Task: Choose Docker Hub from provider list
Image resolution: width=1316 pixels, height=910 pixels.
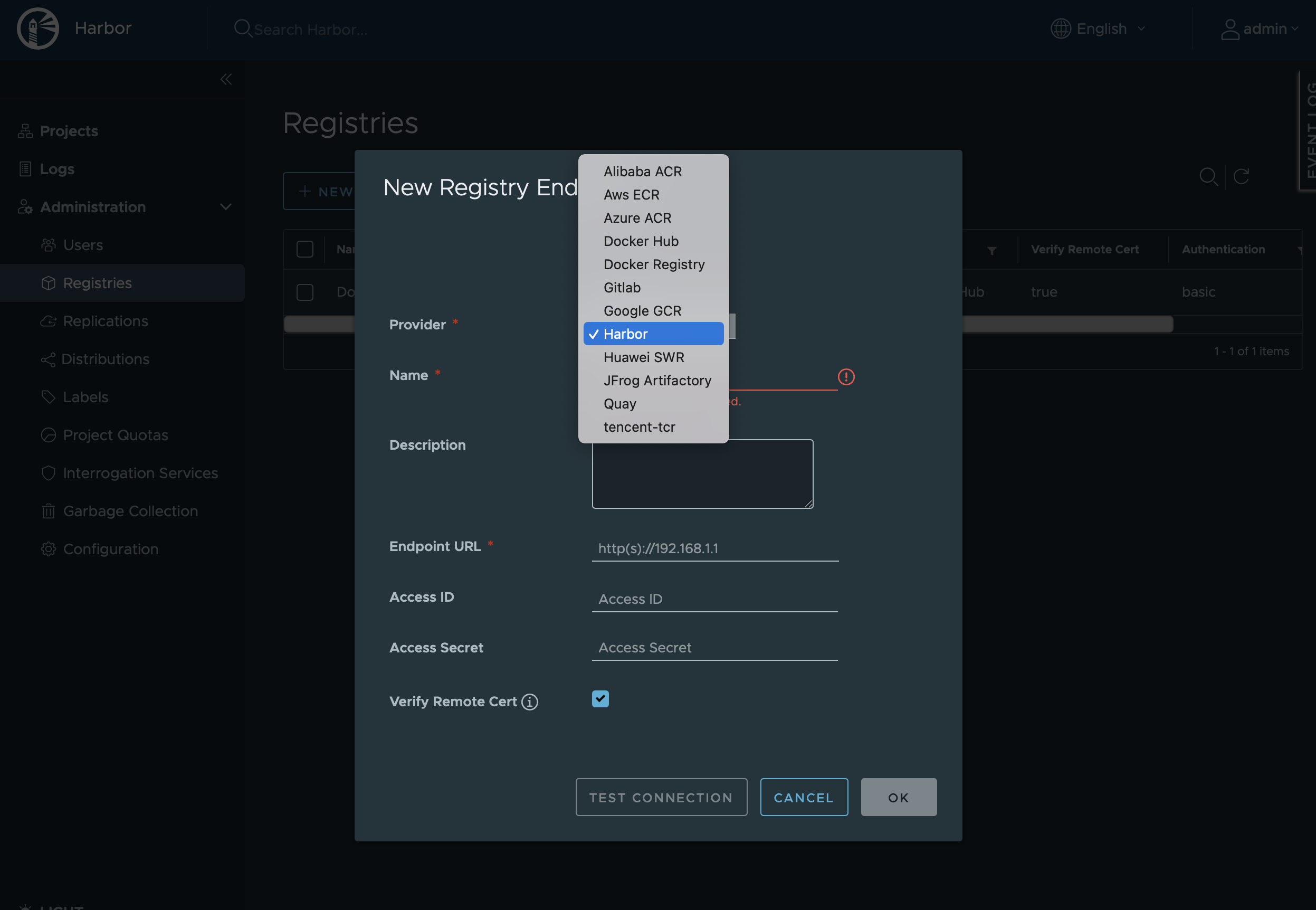Action: [653, 241]
